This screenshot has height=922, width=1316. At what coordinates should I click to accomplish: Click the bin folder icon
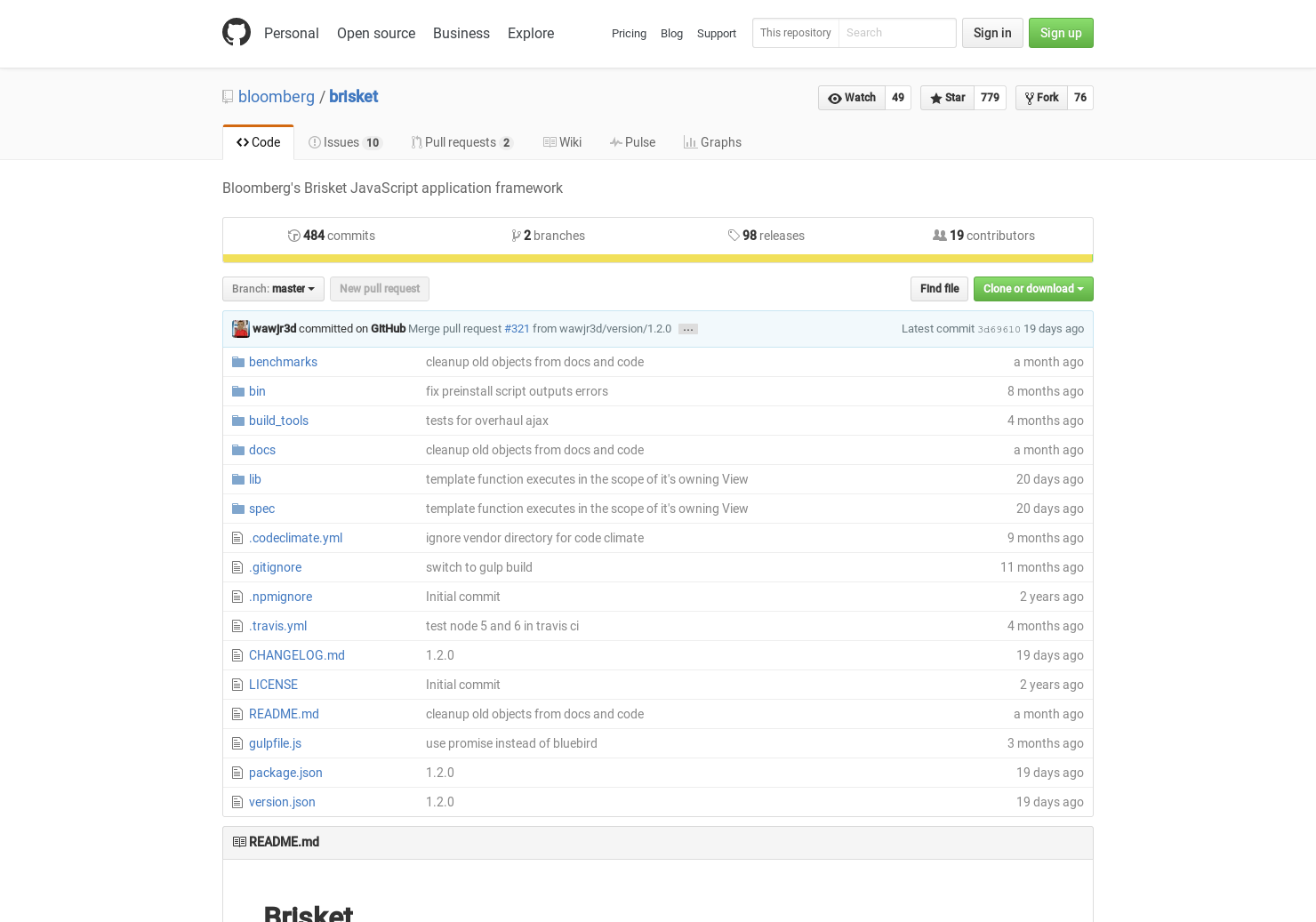tap(238, 391)
